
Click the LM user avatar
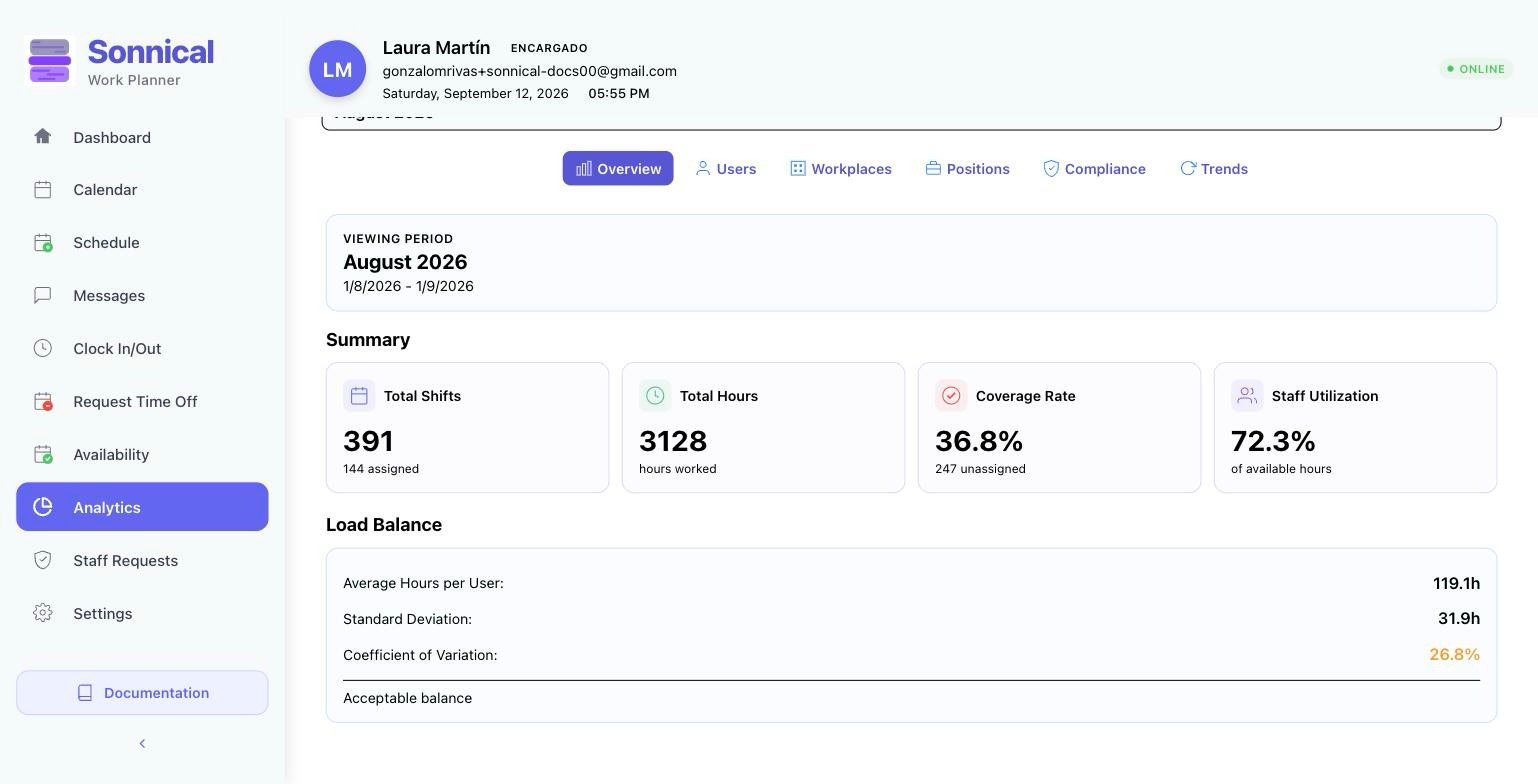pyautogui.click(x=337, y=69)
